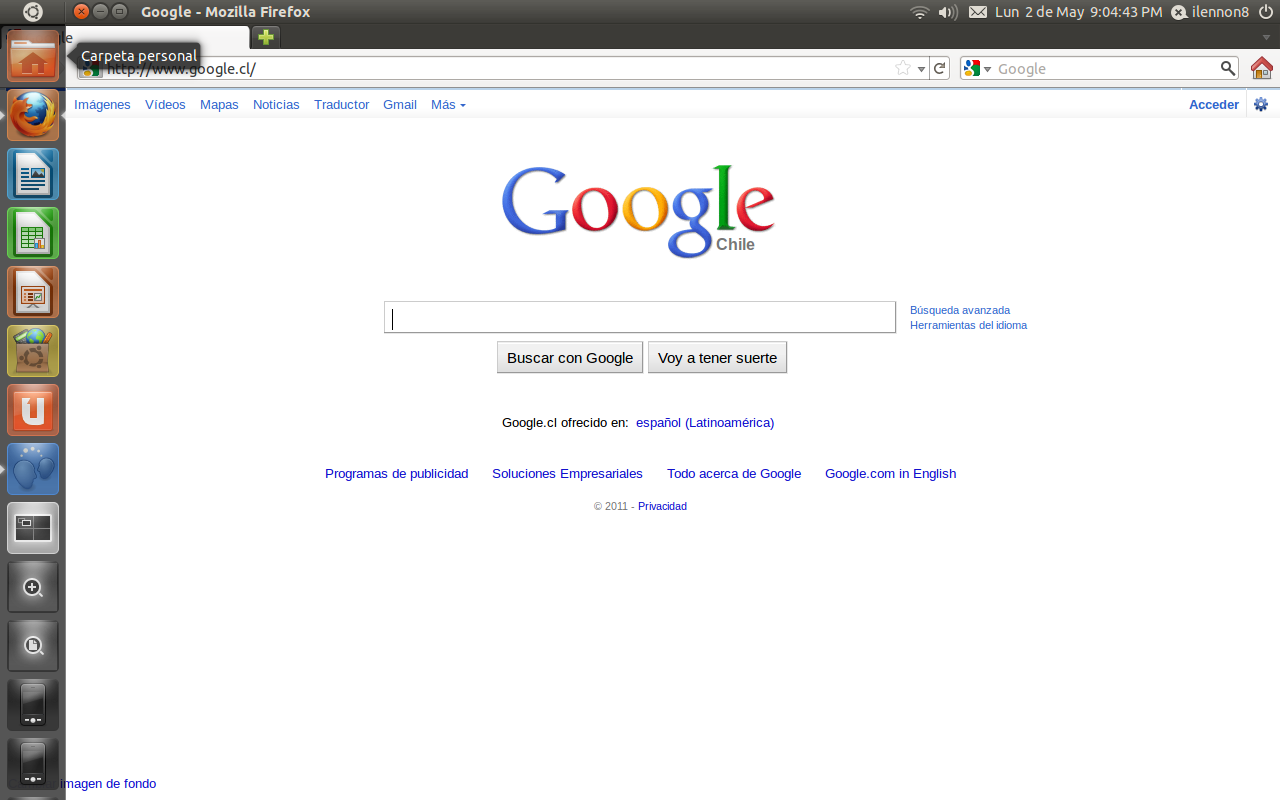Bookmark this page with the star icon
Viewport: 1280px width, 800px height.
point(903,68)
